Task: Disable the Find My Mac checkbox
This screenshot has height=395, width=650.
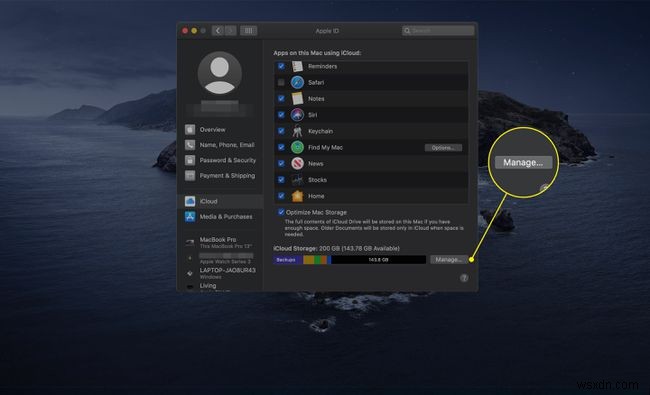Action: (x=281, y=147)
